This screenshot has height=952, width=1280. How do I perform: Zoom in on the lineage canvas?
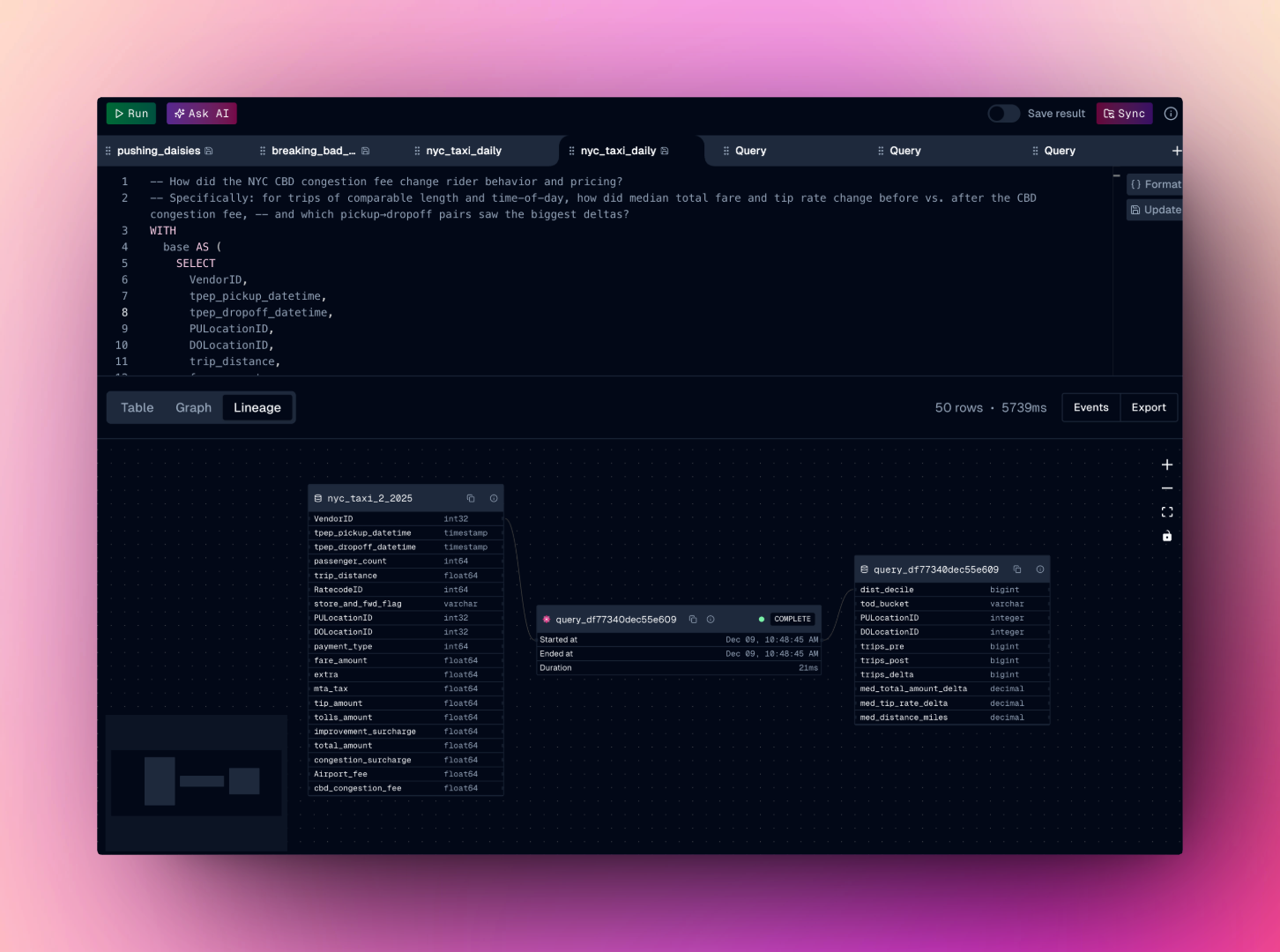1167,465
